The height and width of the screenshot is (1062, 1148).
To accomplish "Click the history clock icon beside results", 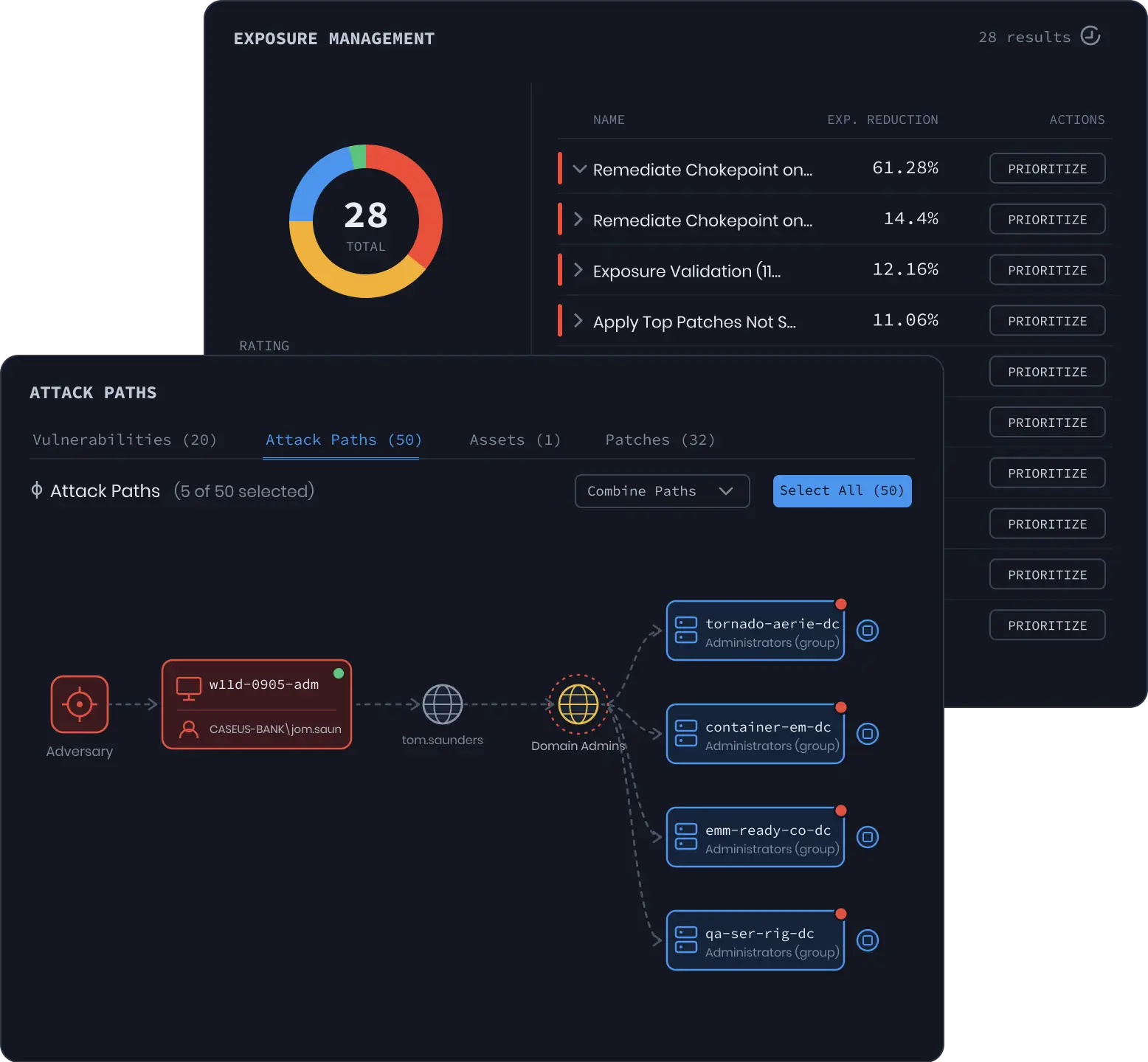I will click(1090, 35).
